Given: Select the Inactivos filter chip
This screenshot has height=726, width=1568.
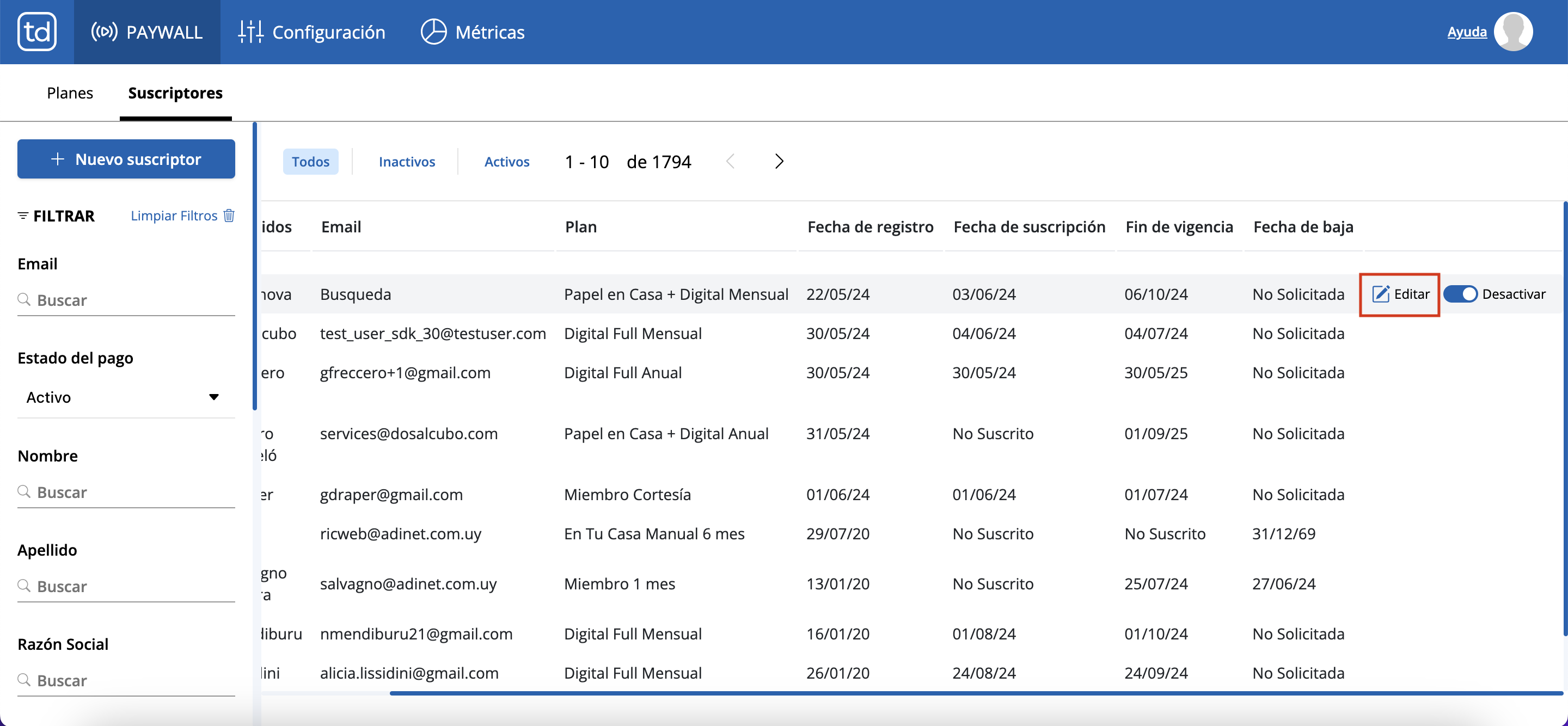Looking at the screenshot, I should (x=407, y=162).
